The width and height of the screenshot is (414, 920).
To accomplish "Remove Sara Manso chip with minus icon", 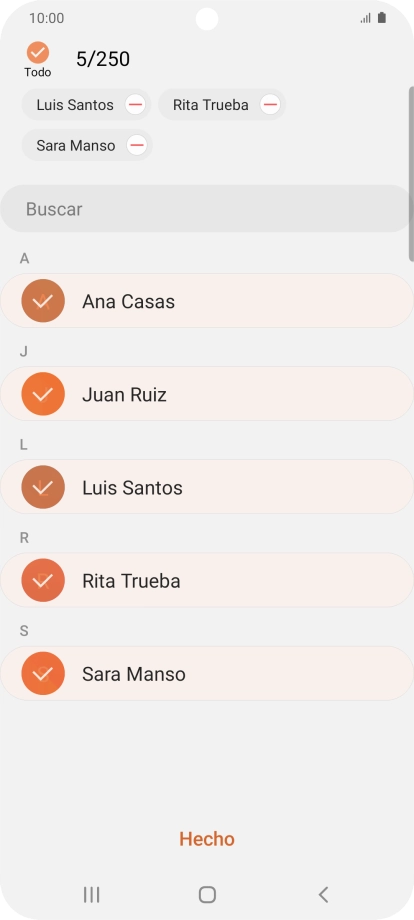I will point(137,145).
